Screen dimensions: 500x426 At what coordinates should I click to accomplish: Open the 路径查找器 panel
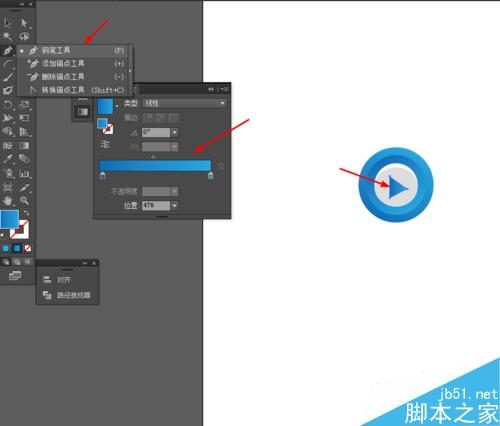tap(67, 295)
